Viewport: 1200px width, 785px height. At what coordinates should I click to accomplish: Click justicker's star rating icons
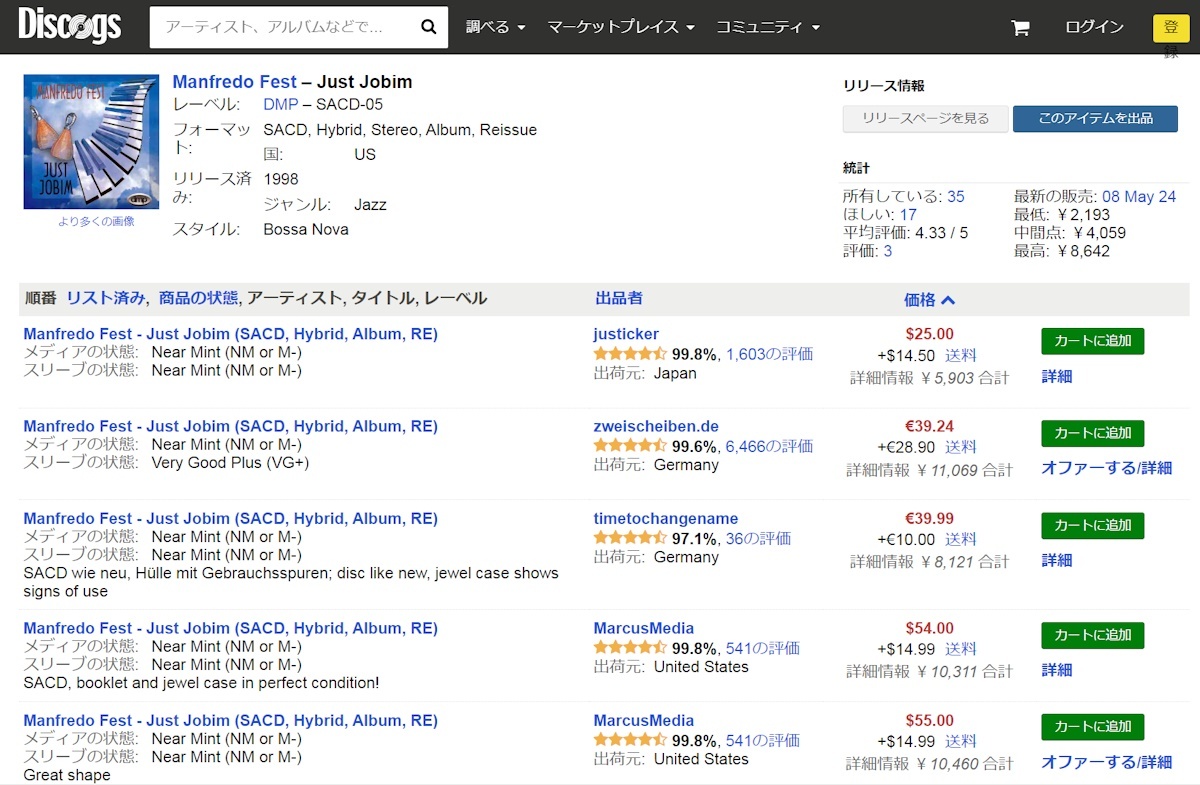(x=629, y=354)
